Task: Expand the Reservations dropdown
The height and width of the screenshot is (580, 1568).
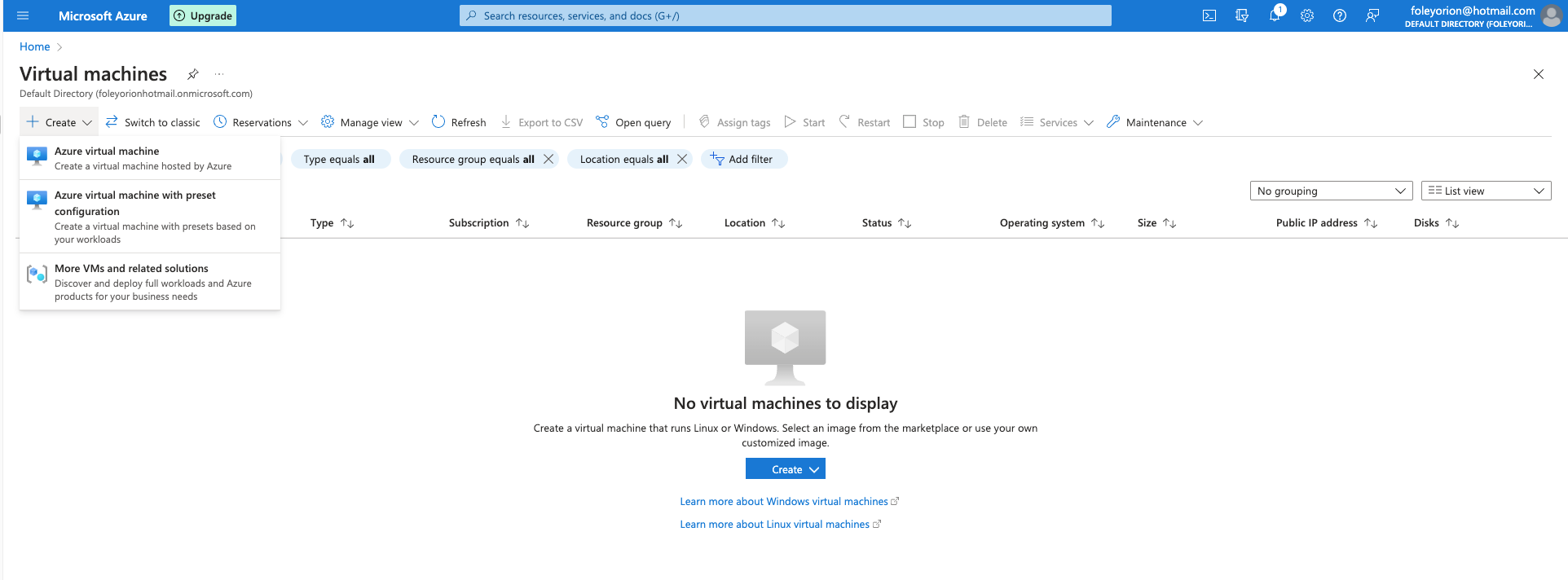Action: tap(261, 122)
